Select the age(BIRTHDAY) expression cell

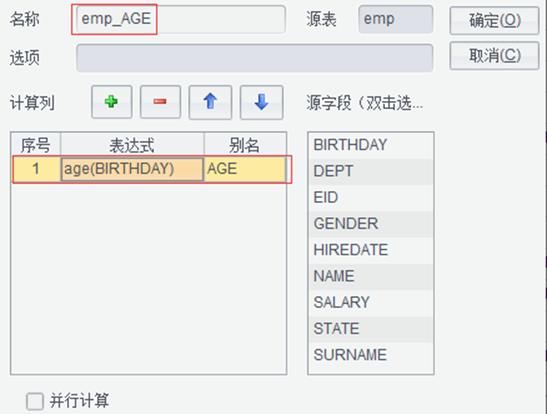pyautogui.click(x=132, y=169)
